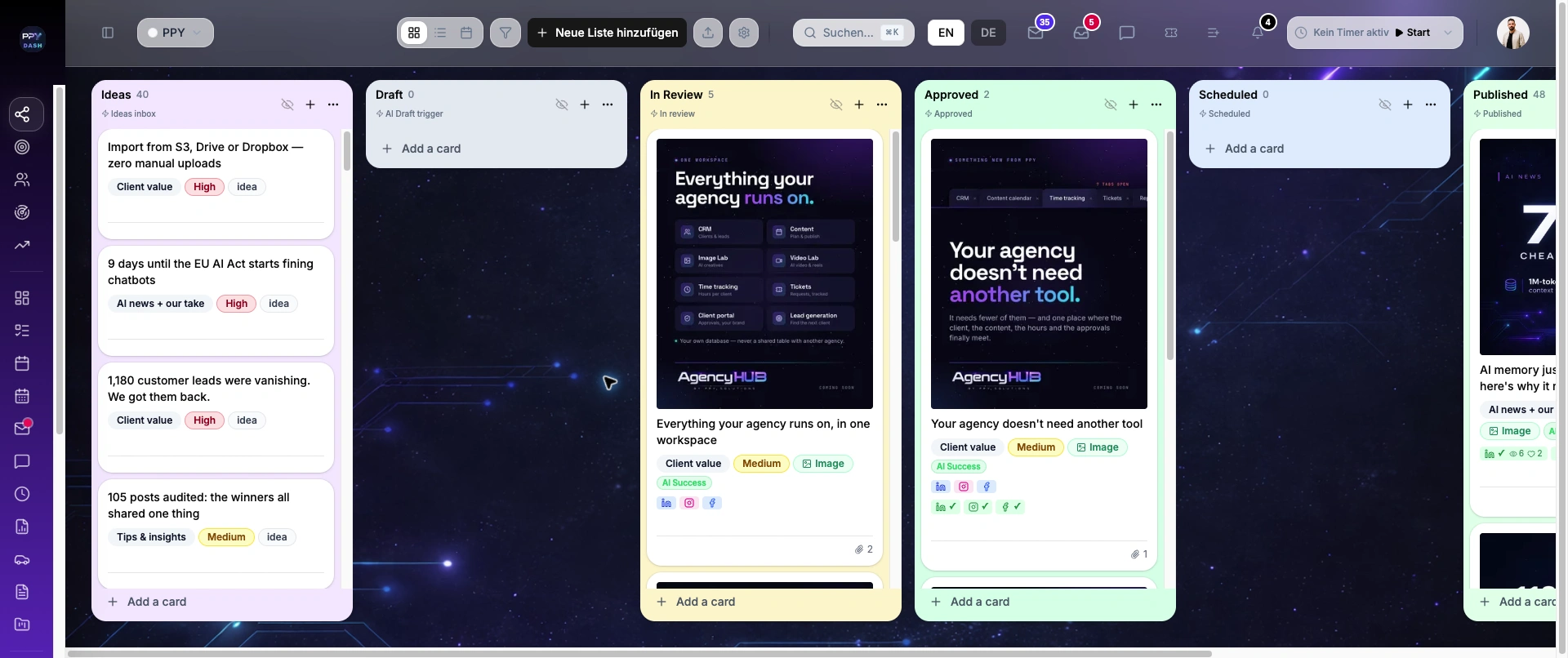Open mail icon with 35 badge
The width and height of the screenshot is (1568, 658).
coord(1036,33)
